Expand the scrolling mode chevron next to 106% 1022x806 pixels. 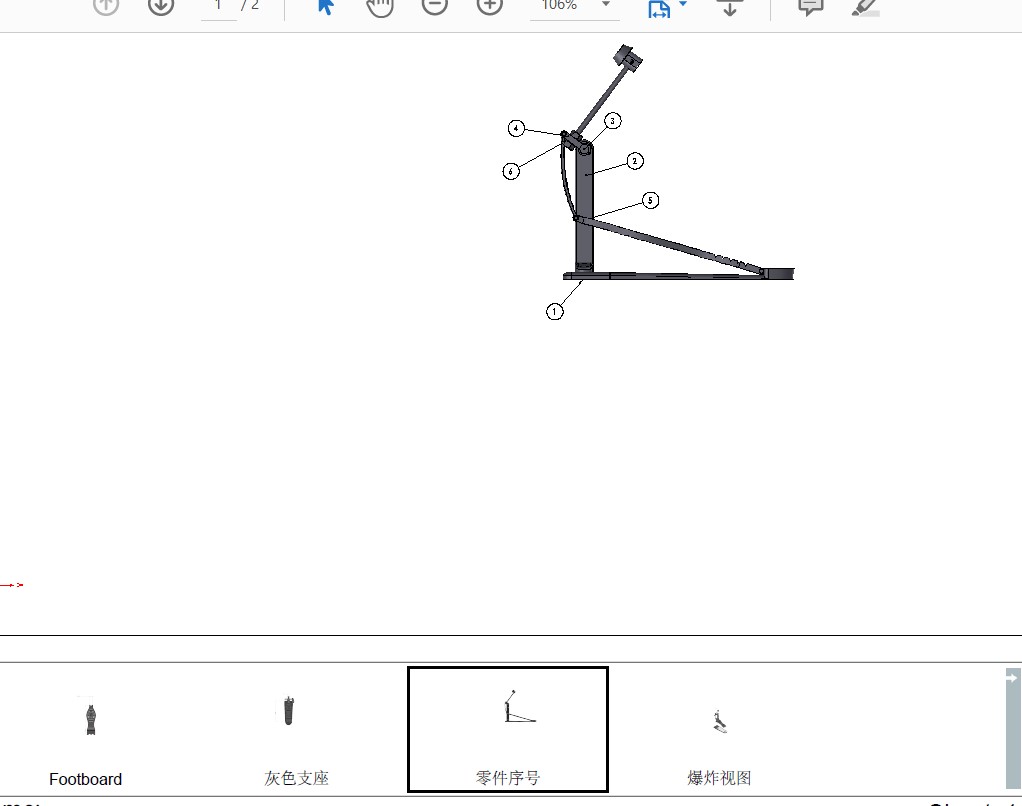[606, 5]
